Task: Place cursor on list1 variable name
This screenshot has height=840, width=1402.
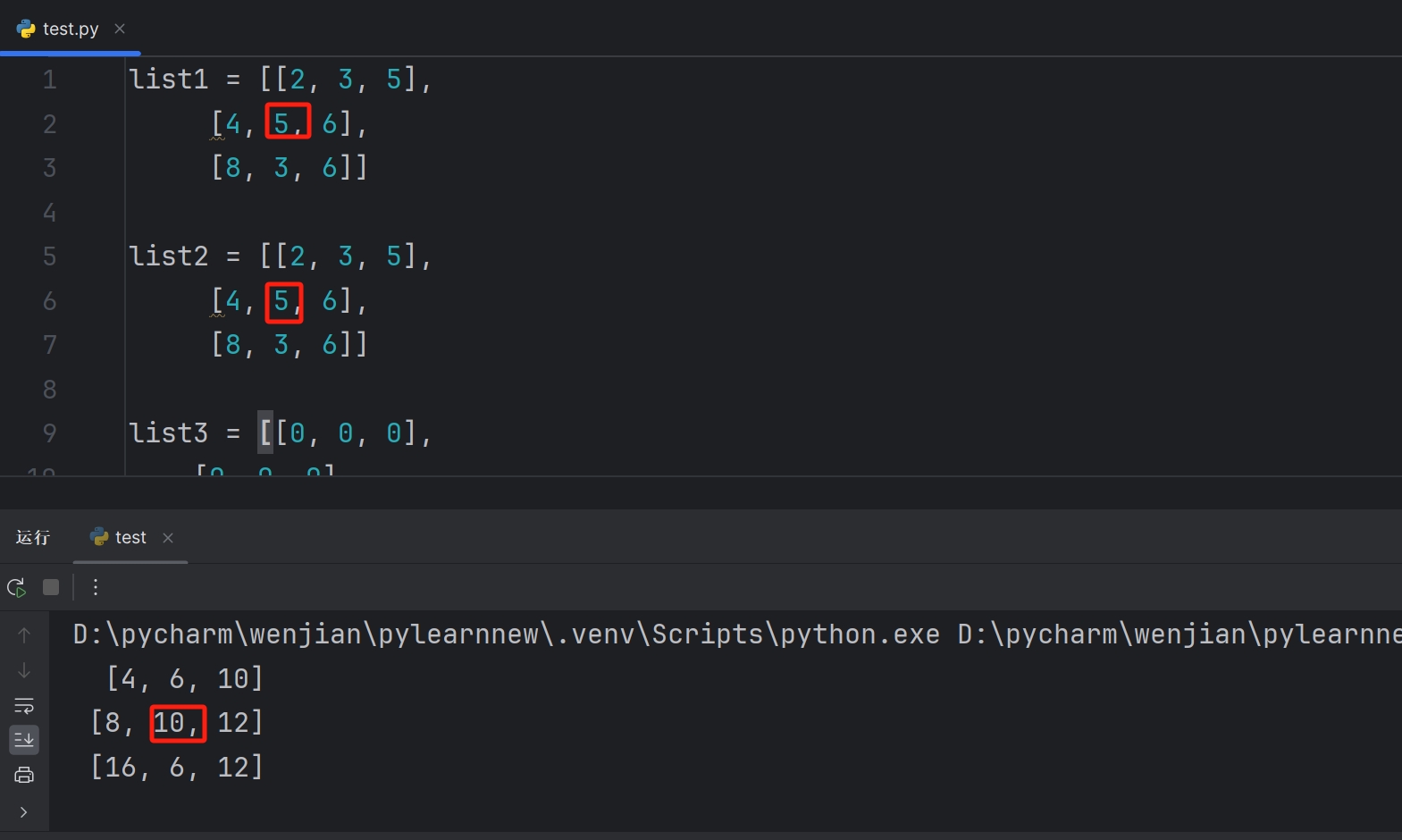Action: [x=169, y=80]
